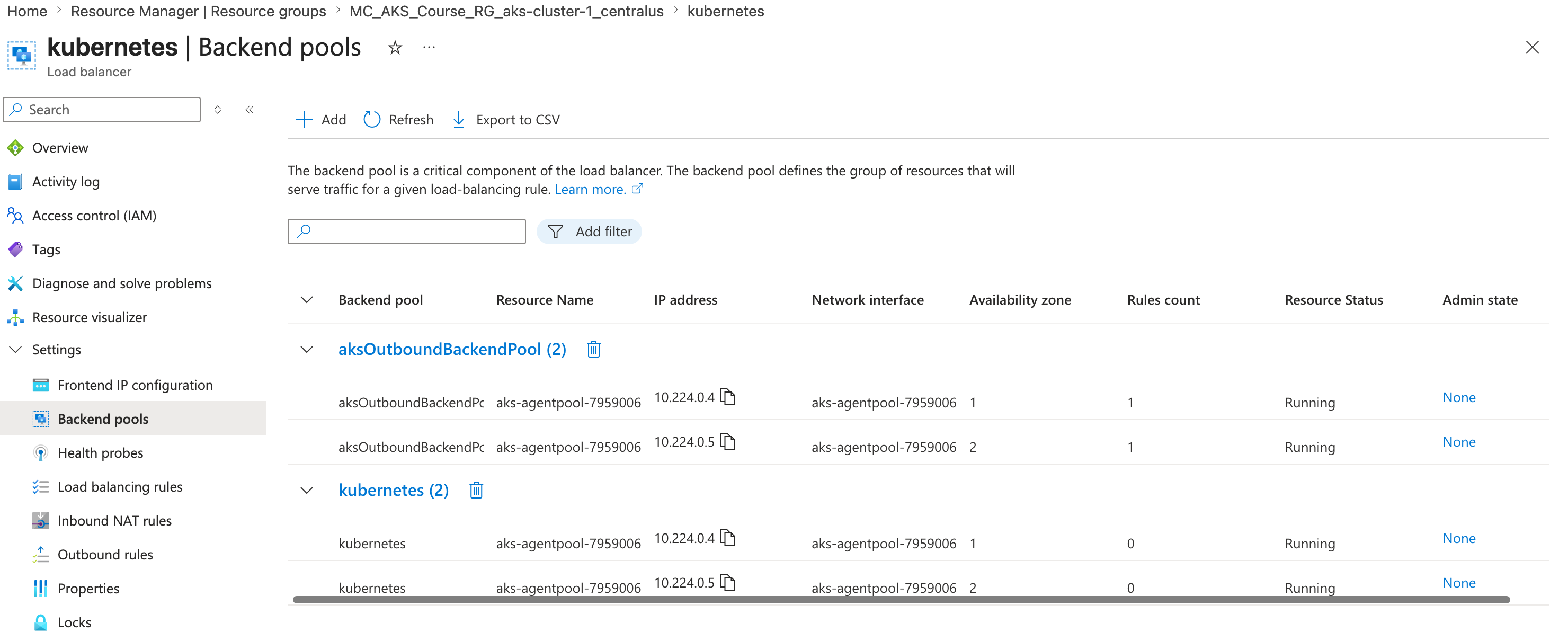The width and height of the screenshot is (1568, 632).
Task: Sort by IP address column header
Action: click(x=685, y=299)
